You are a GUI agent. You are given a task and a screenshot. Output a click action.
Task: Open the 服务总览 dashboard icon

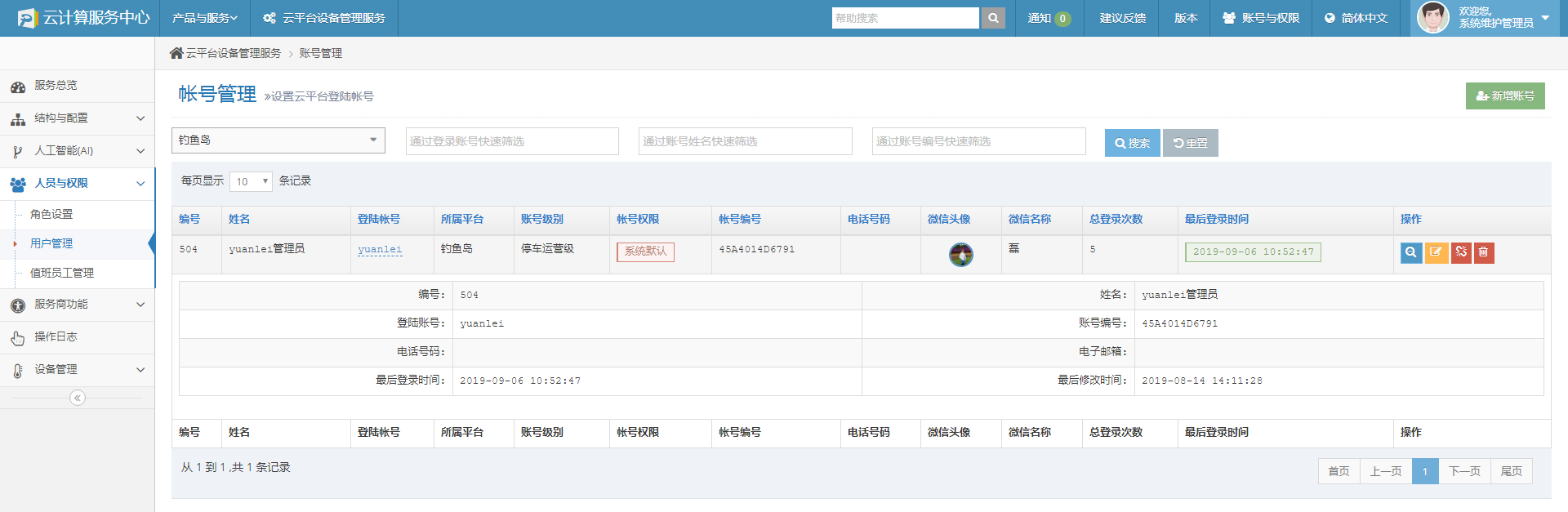(x=17, y=86)
